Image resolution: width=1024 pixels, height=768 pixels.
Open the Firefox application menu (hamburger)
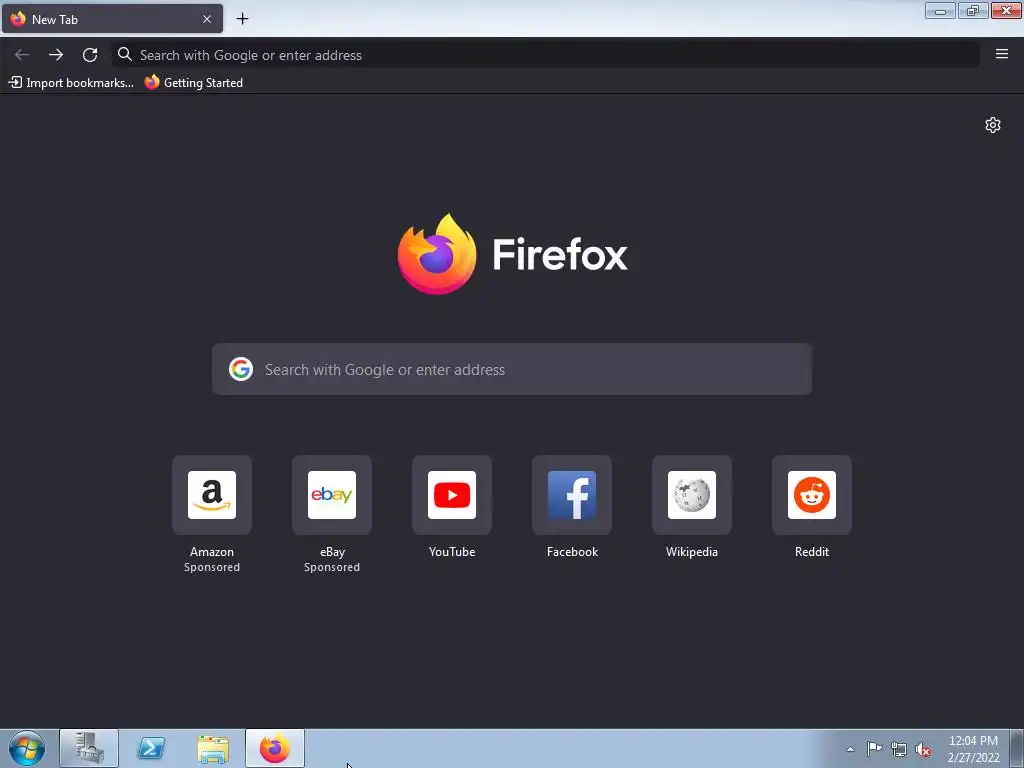click(x=1002, y=54)
